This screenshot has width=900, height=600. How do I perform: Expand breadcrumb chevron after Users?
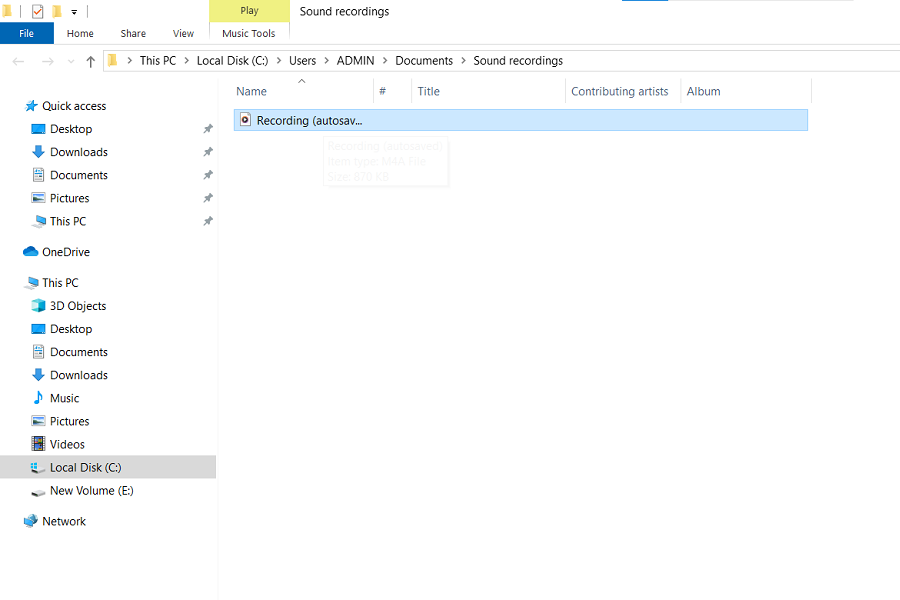point(326,61)
